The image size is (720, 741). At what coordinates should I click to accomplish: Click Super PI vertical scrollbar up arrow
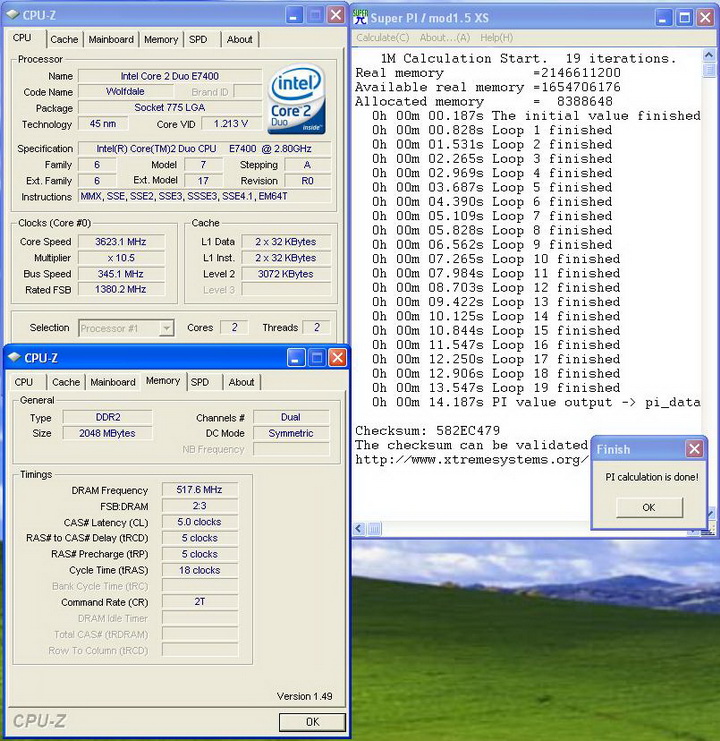[709, 55]
